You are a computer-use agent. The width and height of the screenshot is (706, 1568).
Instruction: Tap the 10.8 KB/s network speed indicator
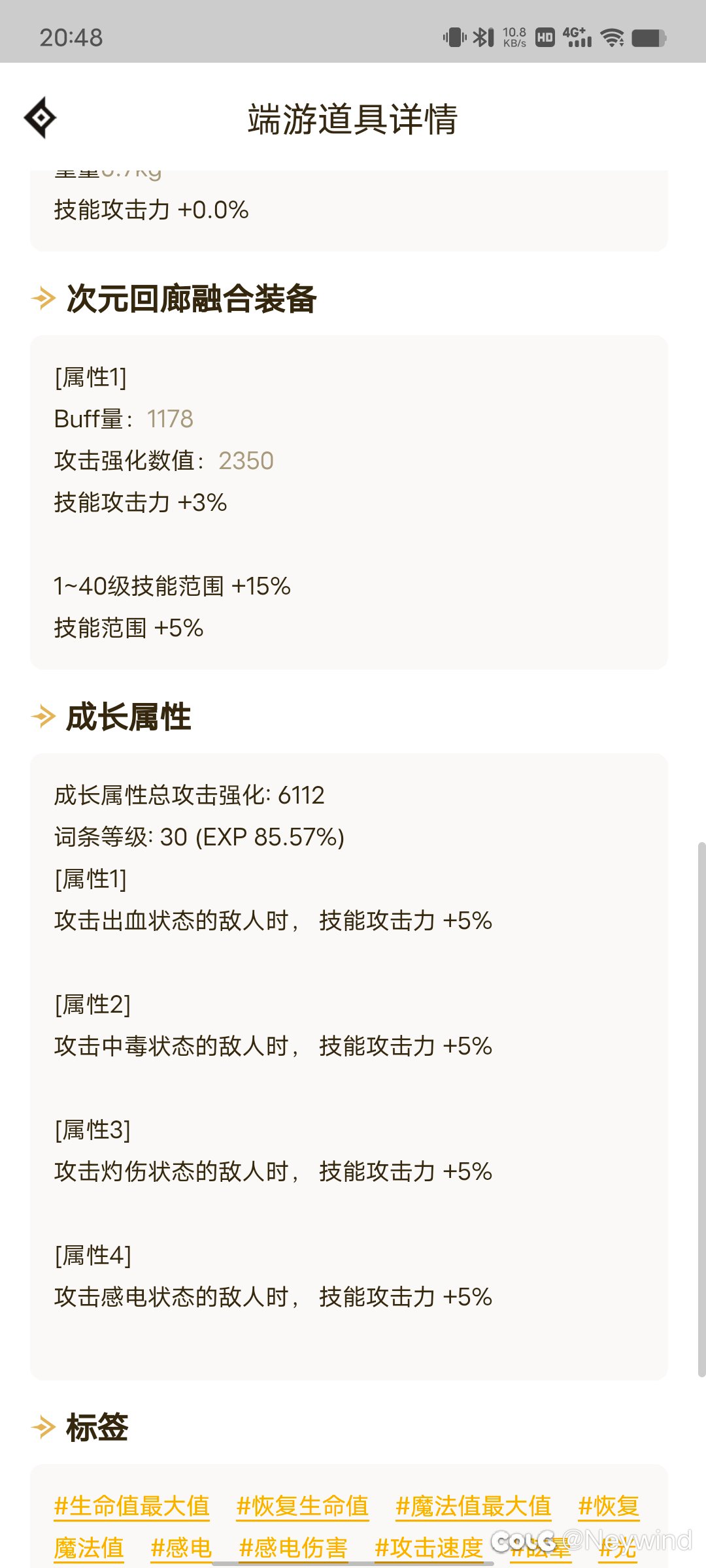click(x=514, y=37)
